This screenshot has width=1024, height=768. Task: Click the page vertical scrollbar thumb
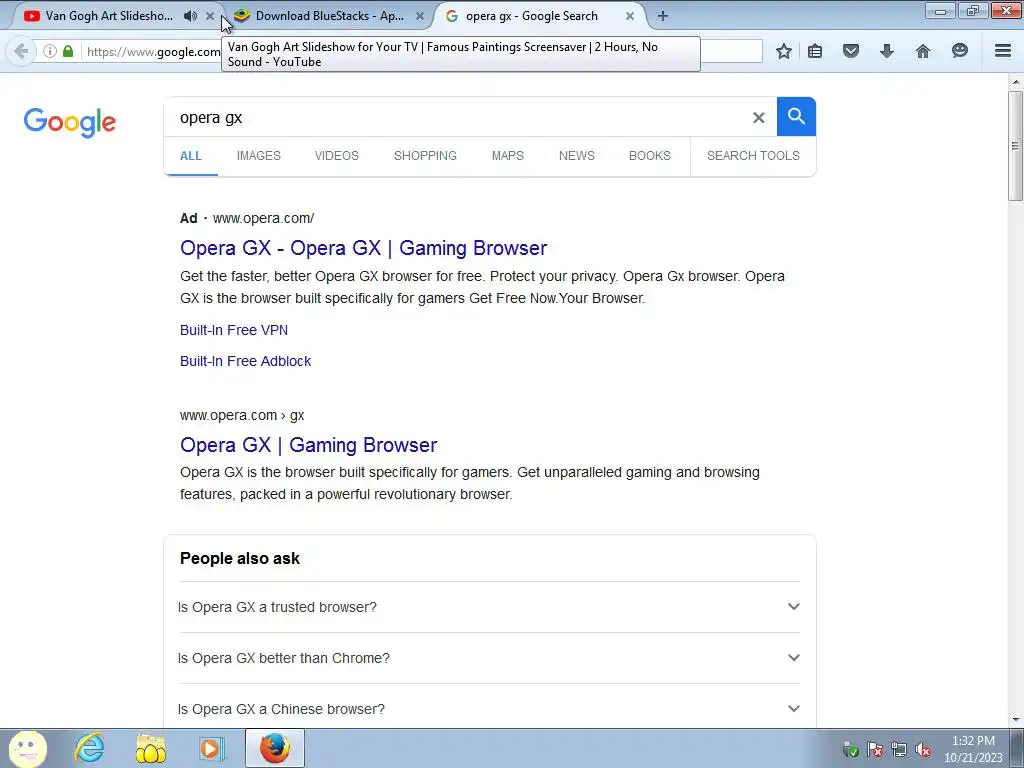(x=1015, y=146)
